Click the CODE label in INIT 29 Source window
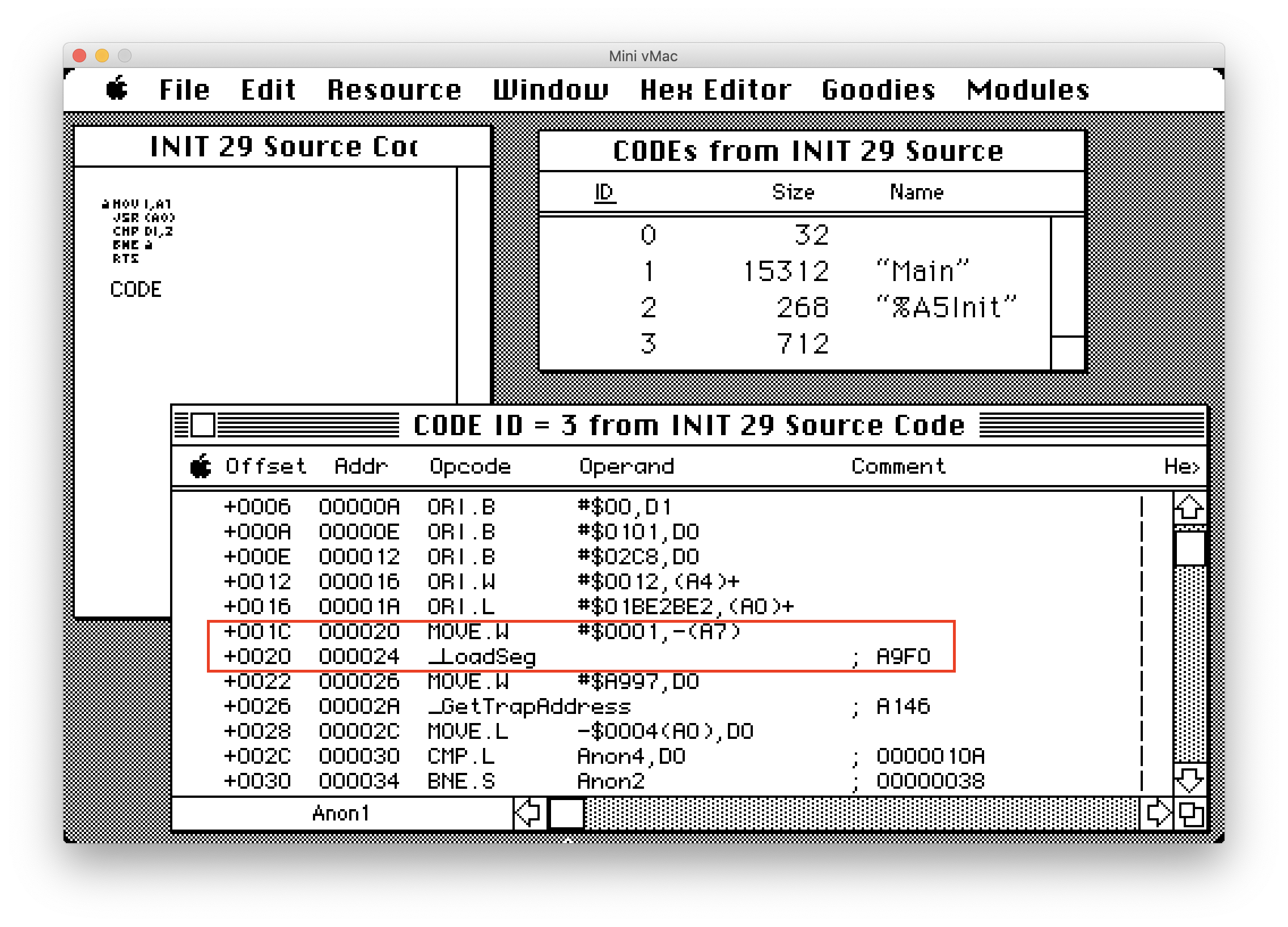 135,289
